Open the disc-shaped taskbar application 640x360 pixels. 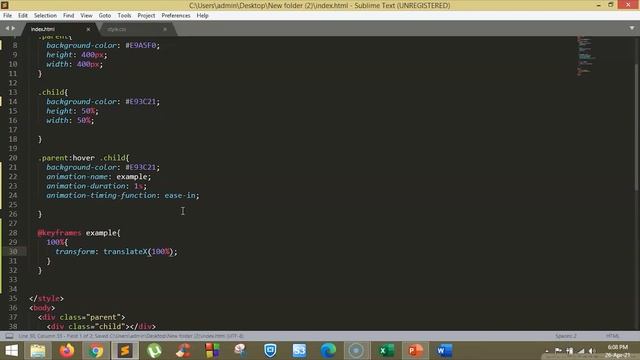(x=356, y=351)
